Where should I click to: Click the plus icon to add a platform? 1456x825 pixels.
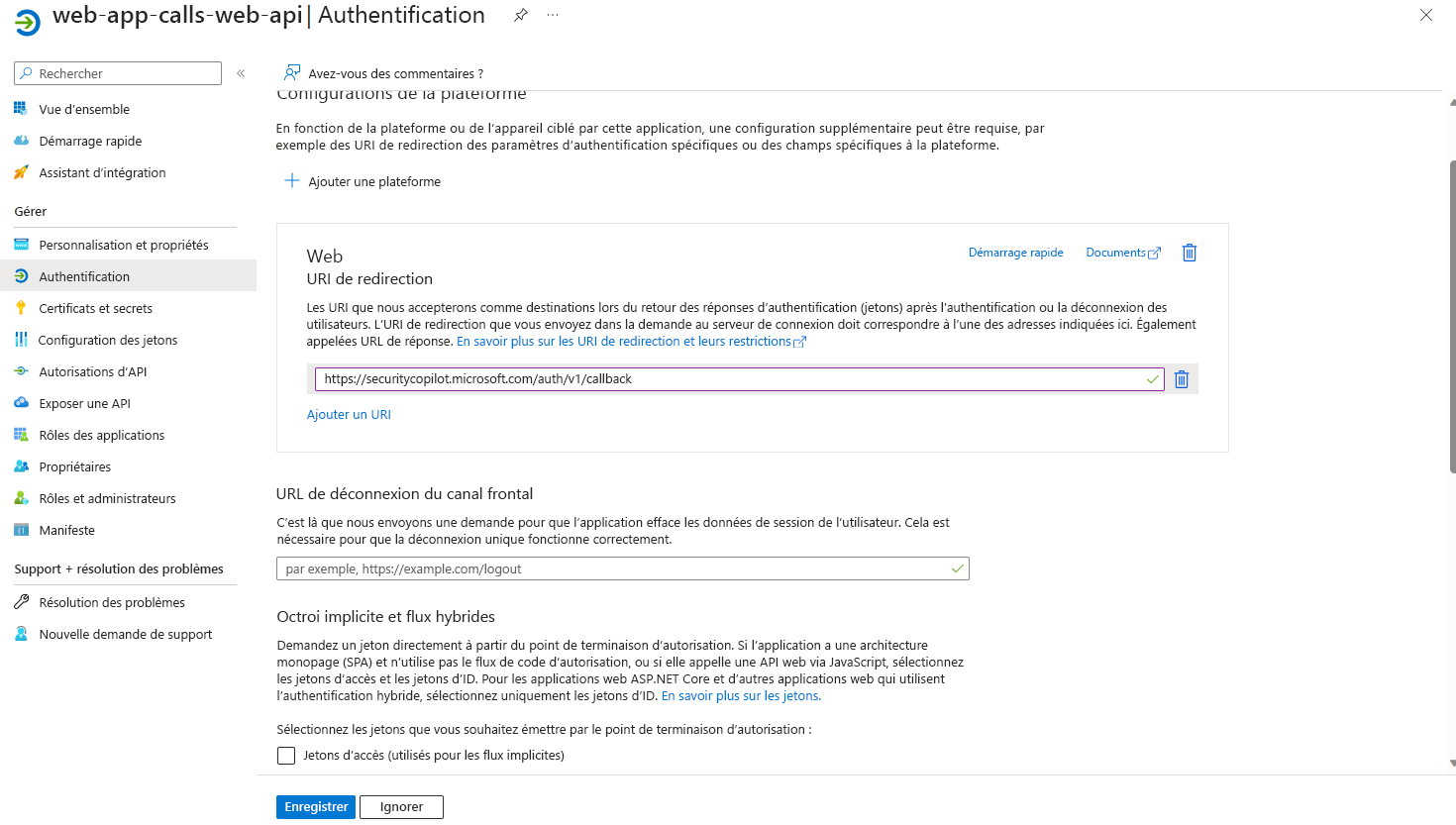coord(291,180)
